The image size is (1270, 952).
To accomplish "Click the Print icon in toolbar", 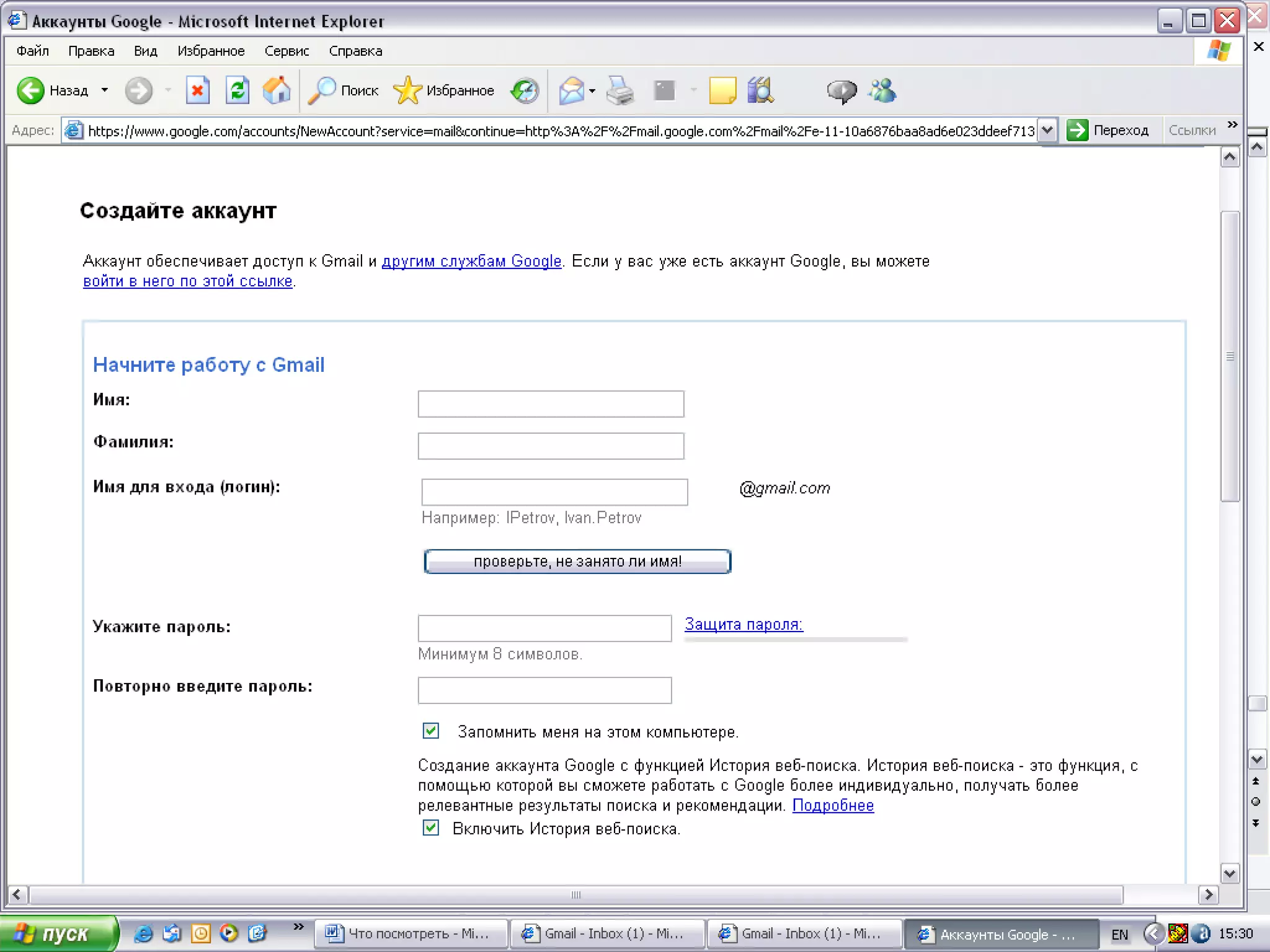I will click(x=619, y=91).
